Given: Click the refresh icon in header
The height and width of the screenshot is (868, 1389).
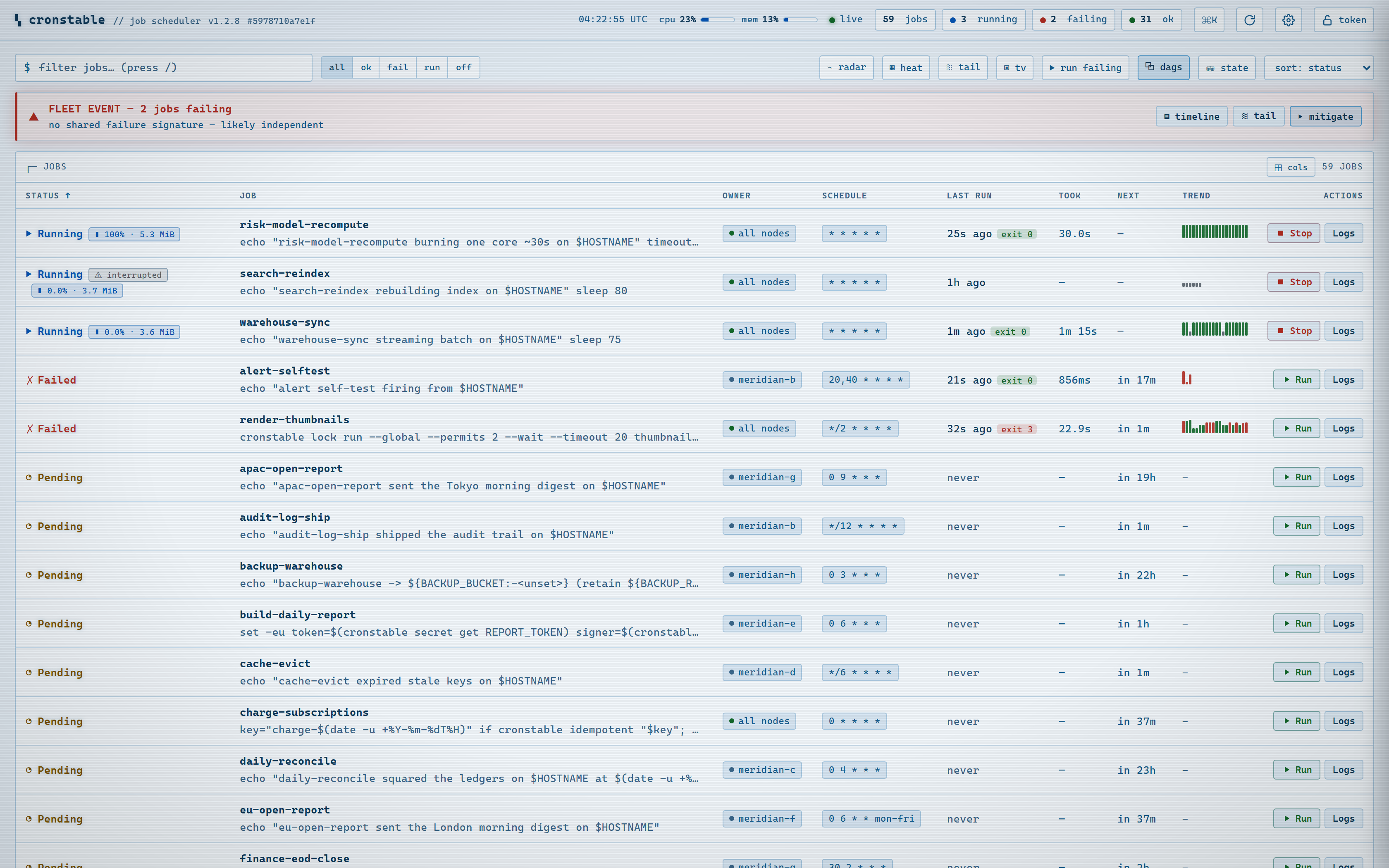Looking at the screenshot, I should (1249, 20).
